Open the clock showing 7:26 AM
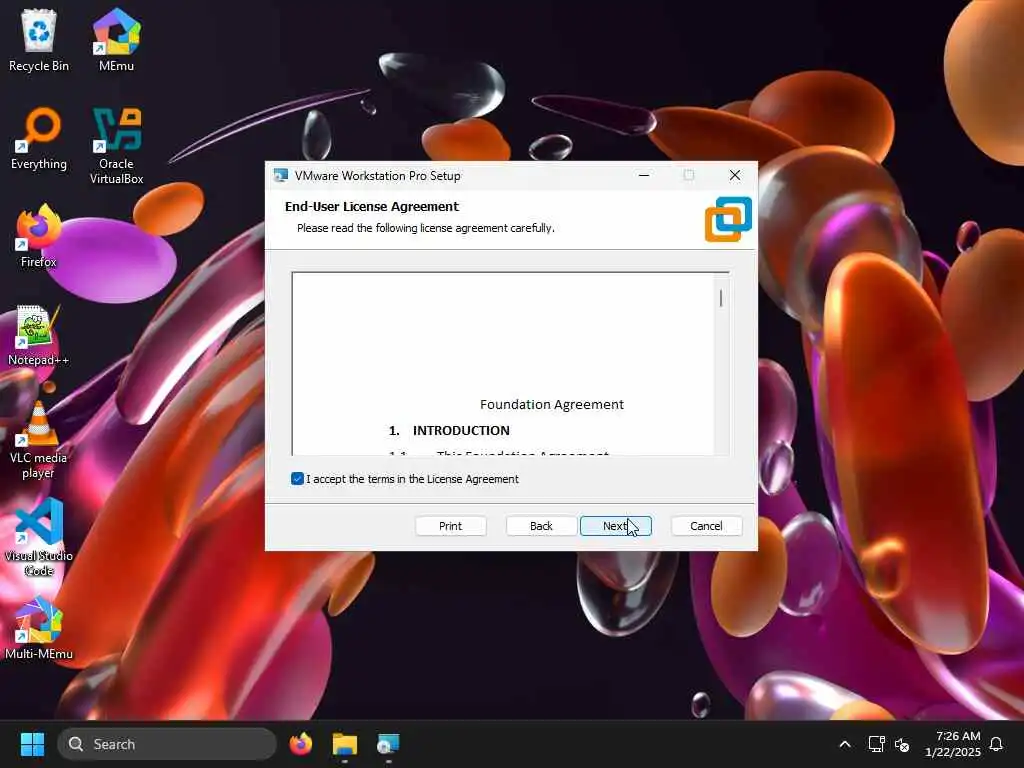Image resolution: width=1024 pixels, height=768 pixels. 953,744
